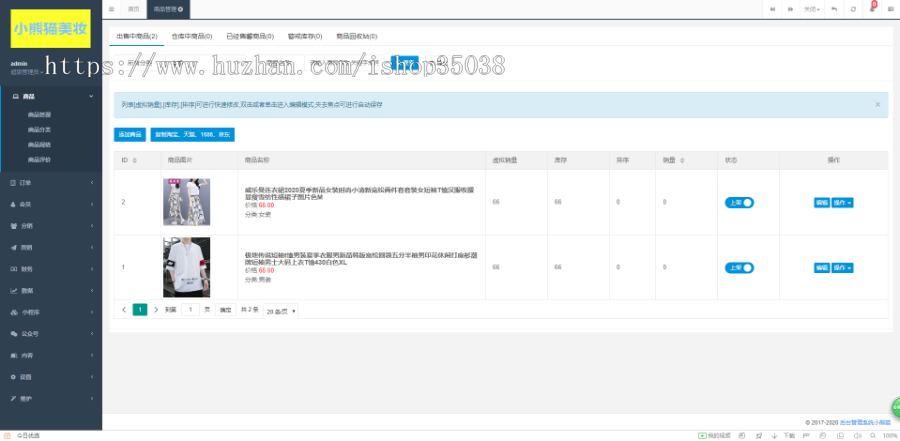The height and width of the screenshot is (441, 900).
Task: Open the notification bell with red badge
Action: pos(870,9)
